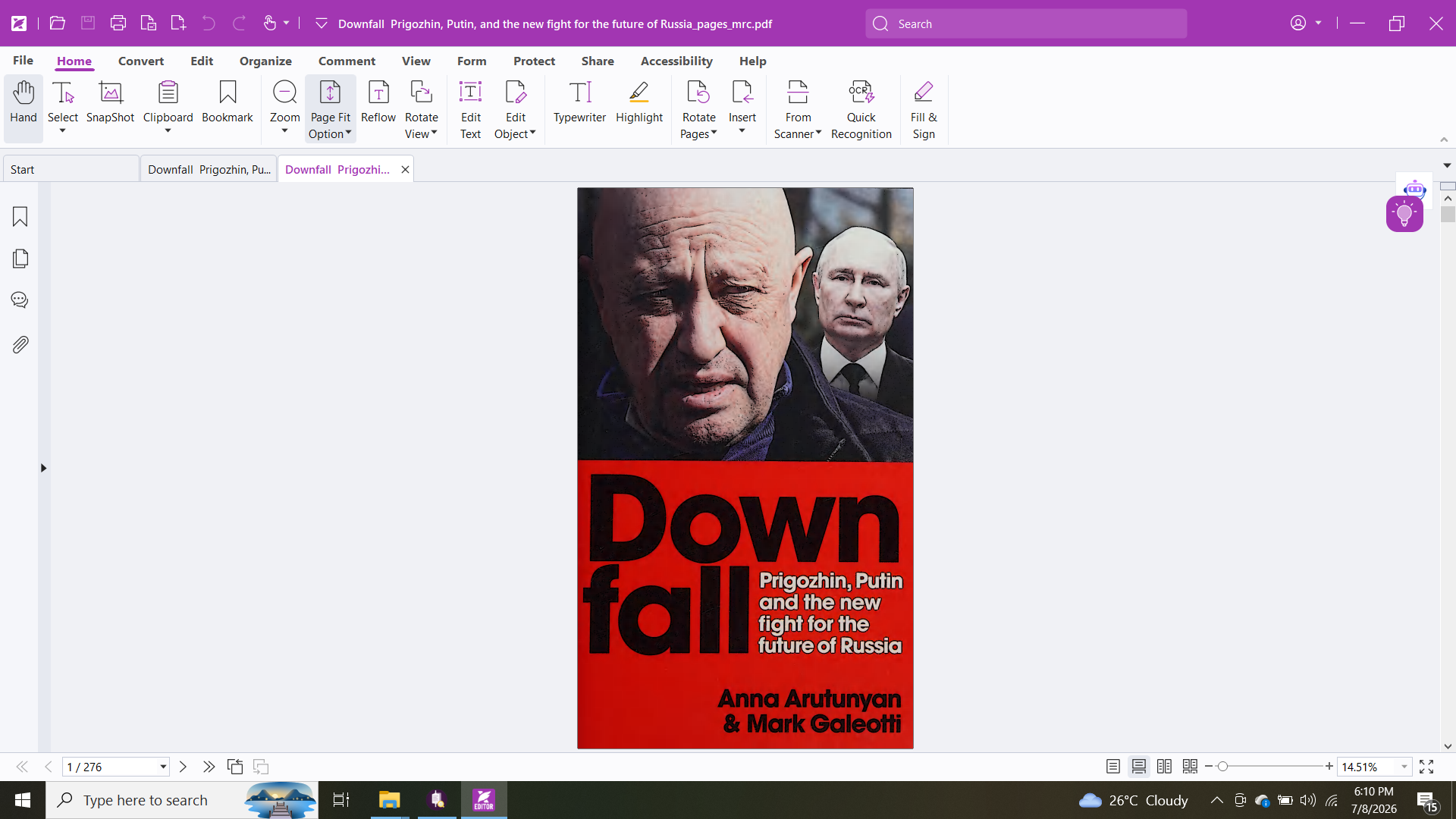The image size is (1456, 819).
Task: Switch to the Protect tab
Action: tap(534, 61)
